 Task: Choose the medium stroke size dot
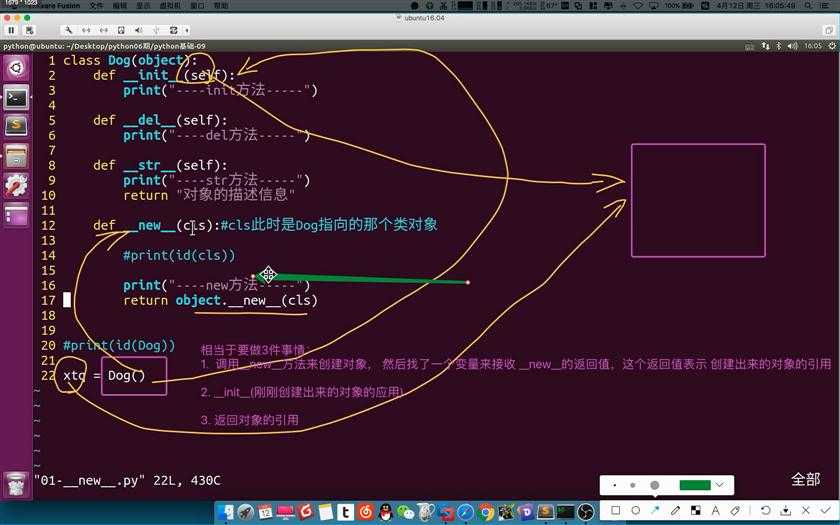point(633,485)
